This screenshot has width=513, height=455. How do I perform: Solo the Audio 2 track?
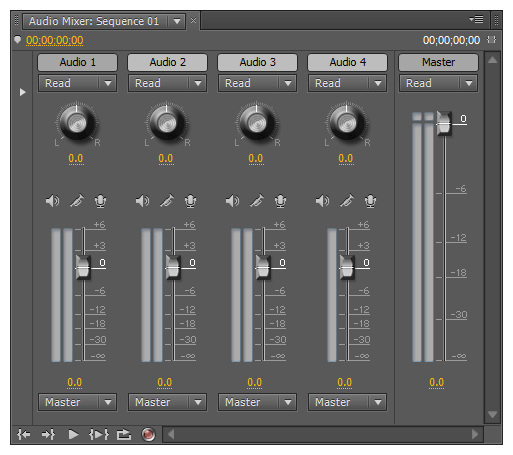(167, 201)
